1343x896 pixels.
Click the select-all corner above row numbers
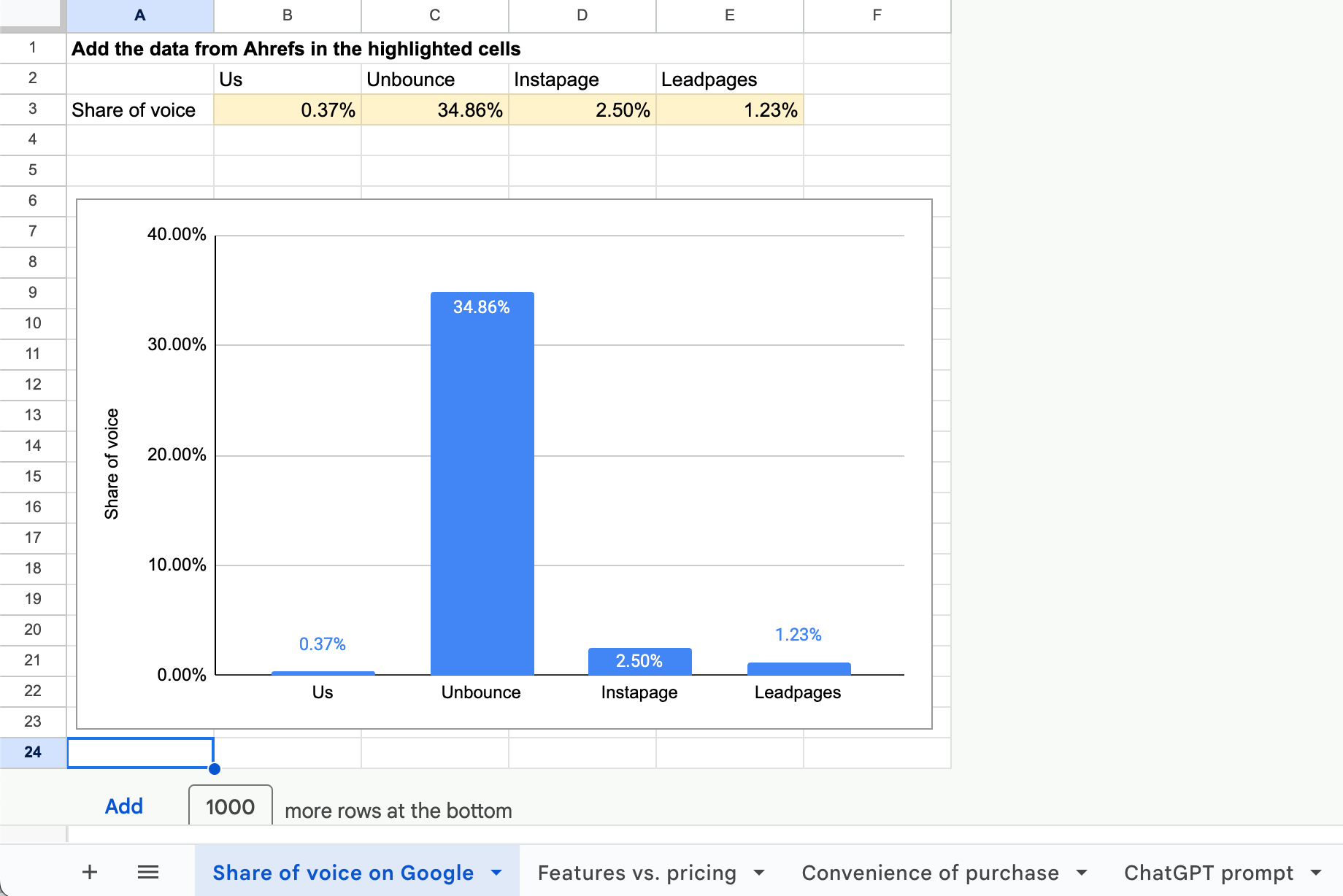(x=32, y=15)
